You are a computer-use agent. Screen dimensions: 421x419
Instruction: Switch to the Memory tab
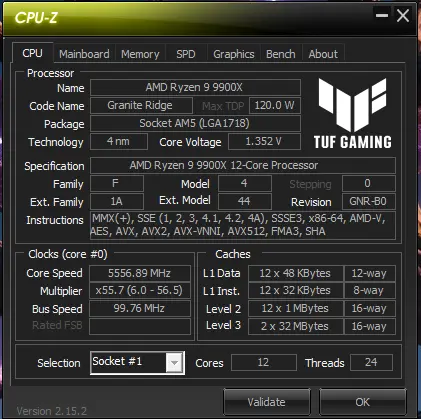point(140,54)
